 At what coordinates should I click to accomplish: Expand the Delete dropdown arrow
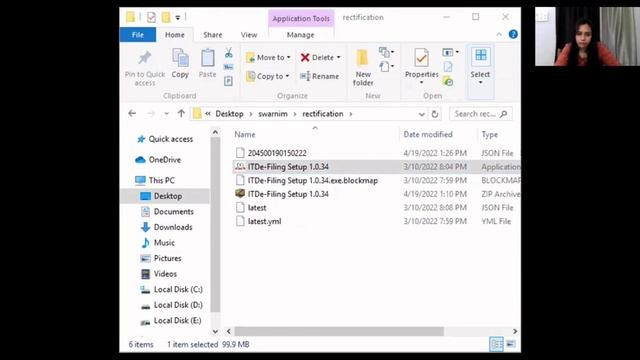tap(338, 58)
